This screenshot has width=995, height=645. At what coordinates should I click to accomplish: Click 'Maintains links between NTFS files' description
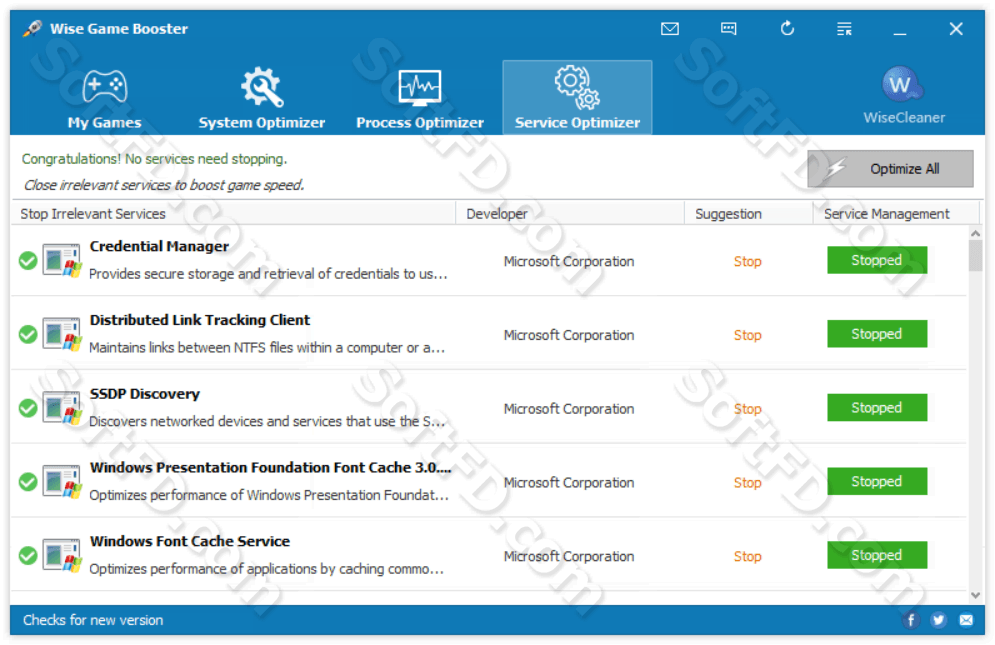[x=267, y=348]
